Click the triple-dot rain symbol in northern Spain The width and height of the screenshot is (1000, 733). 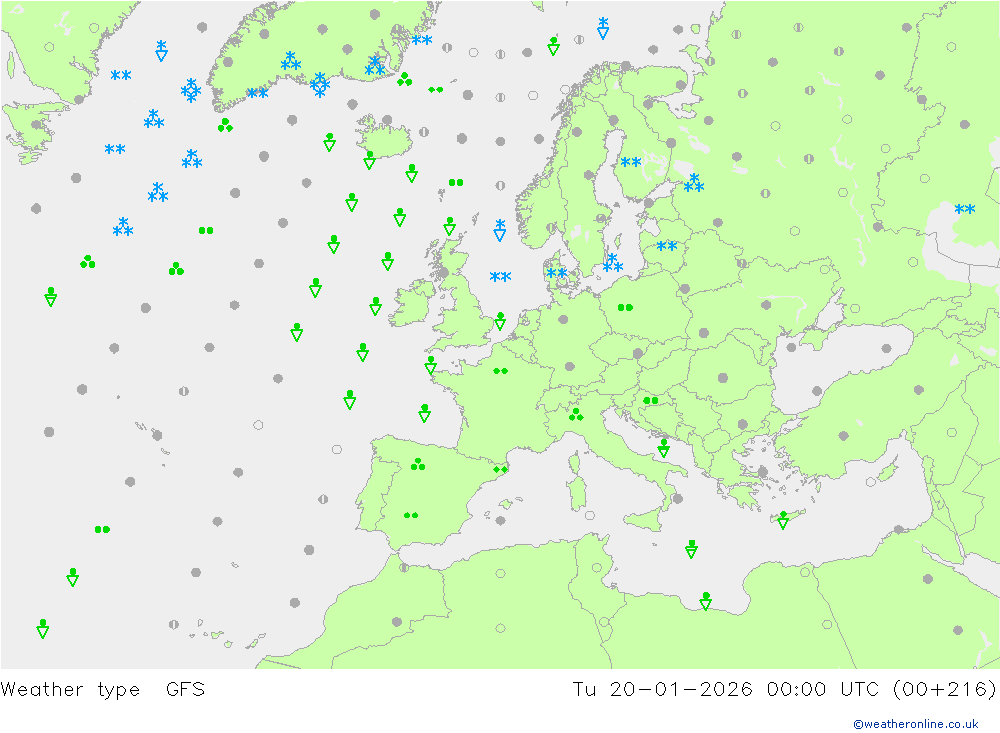click(x=417, y=464)
